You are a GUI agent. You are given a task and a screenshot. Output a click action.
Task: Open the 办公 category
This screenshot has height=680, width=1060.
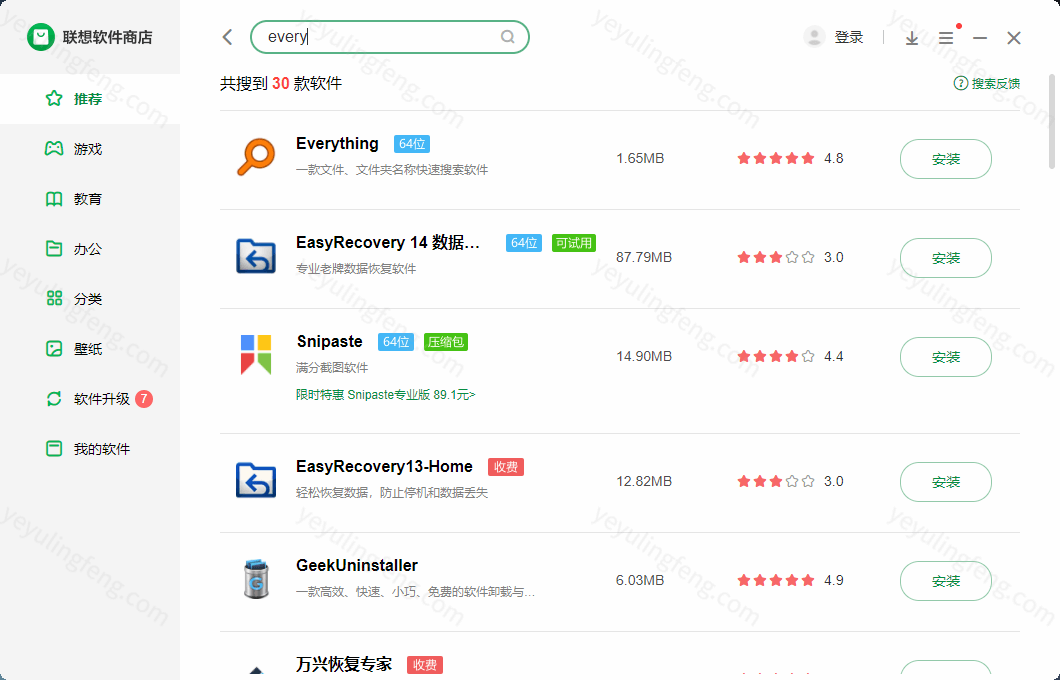point(90,249)
